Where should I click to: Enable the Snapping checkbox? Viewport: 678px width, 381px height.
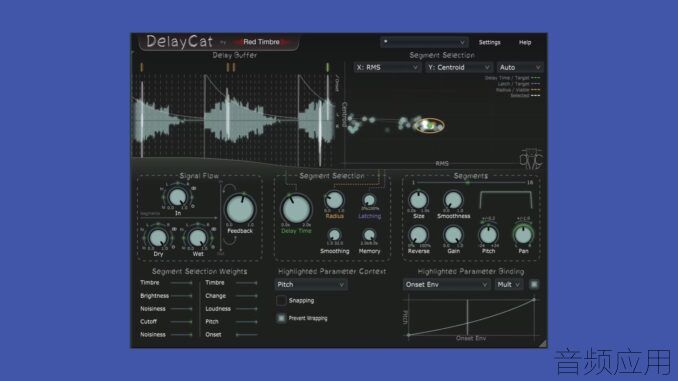coord(281,300)
